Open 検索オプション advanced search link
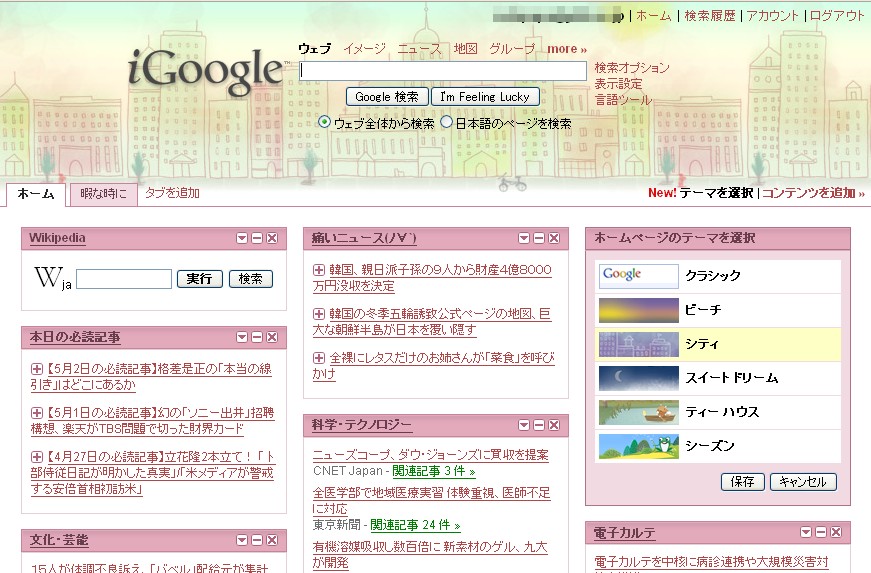Screen dimensions: 871x573 point(632,68)
